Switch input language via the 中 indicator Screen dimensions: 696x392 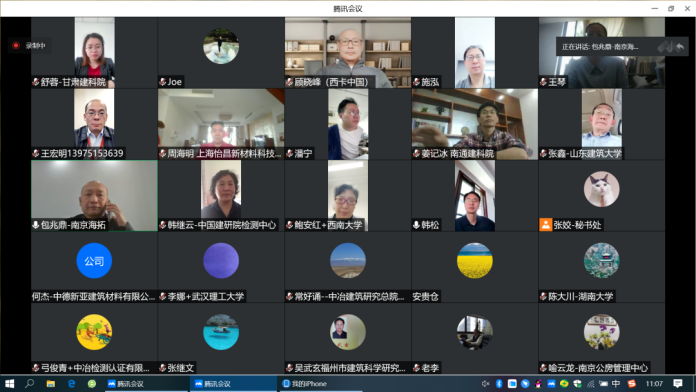[616, 384]
